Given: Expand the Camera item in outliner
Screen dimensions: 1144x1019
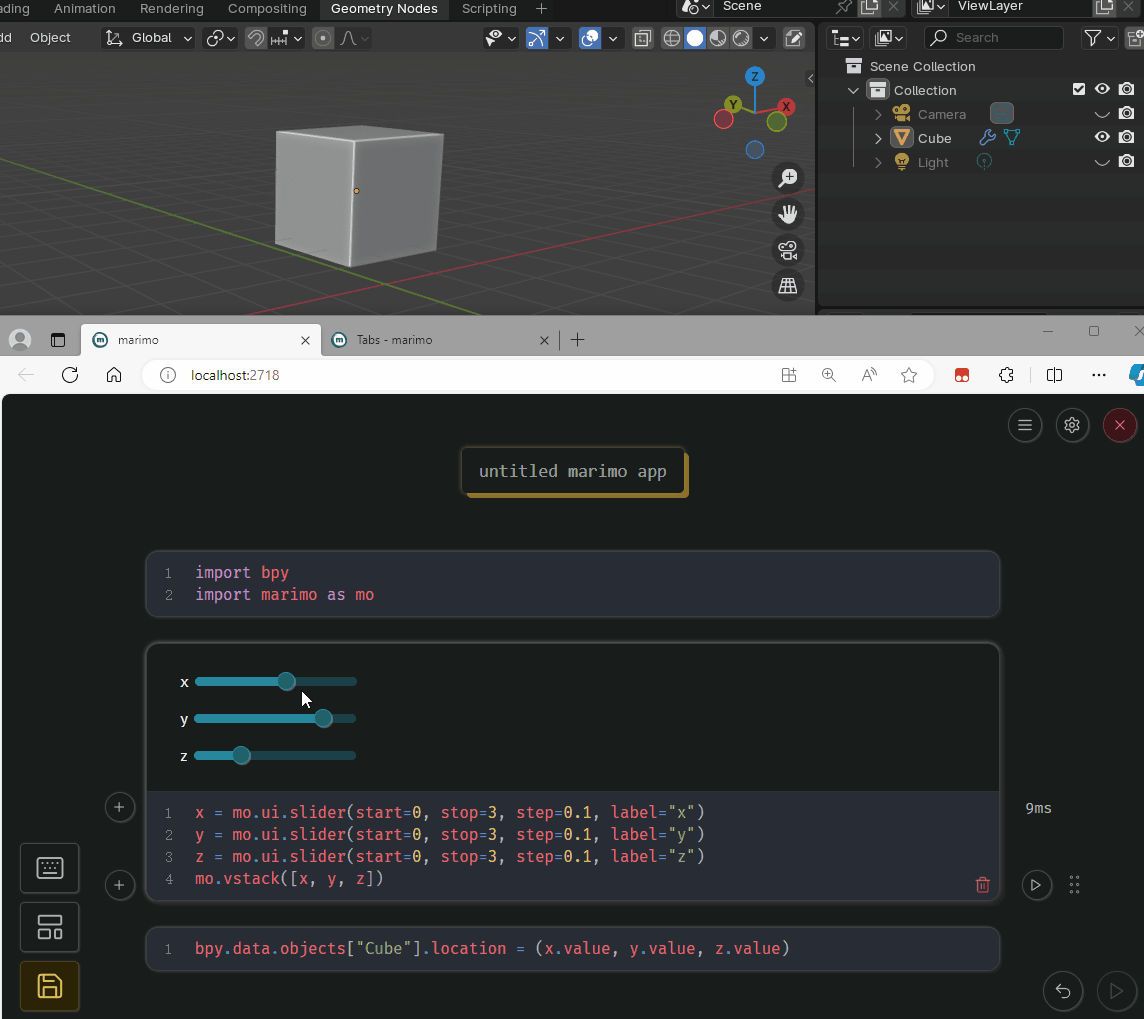Looking at the screenshot, I should [x=878, y=115].
